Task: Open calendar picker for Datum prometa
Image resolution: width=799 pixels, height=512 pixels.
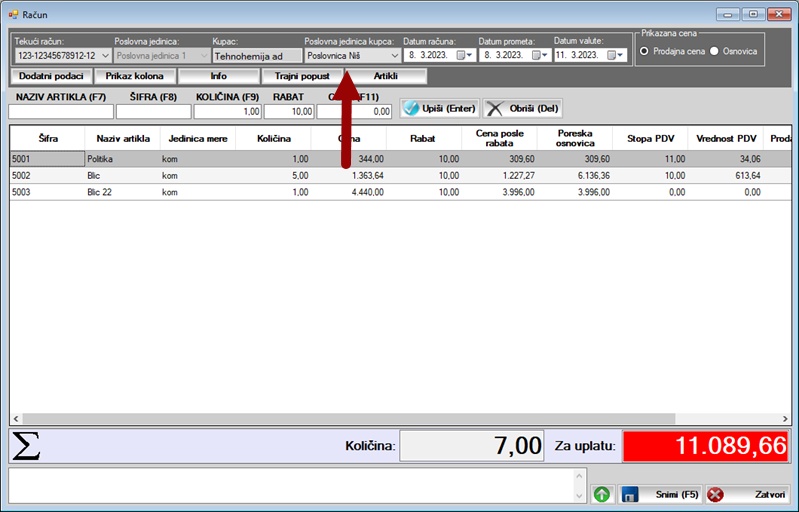Action: click(x=539, y=55)
